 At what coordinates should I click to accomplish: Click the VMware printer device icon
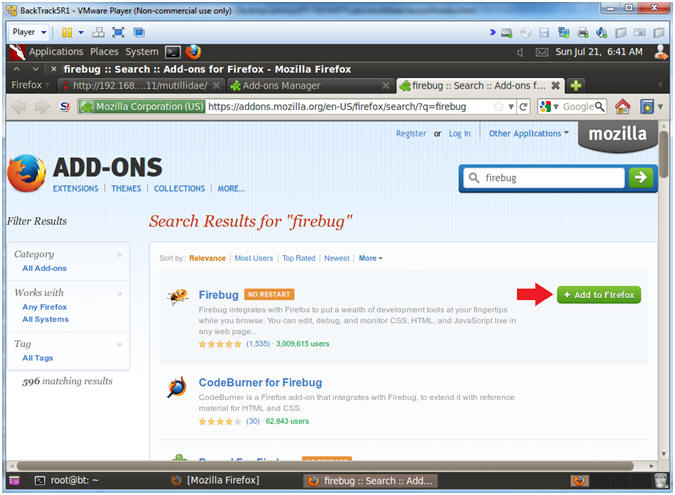coord(582,33)
